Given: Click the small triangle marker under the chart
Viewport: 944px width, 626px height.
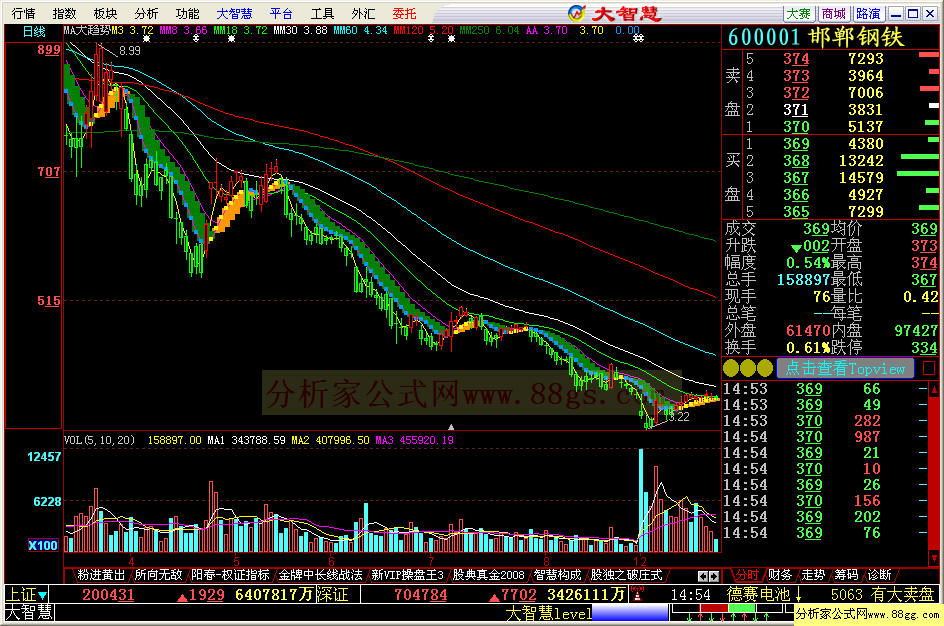Looking at the screenshot, I should 451,427.
